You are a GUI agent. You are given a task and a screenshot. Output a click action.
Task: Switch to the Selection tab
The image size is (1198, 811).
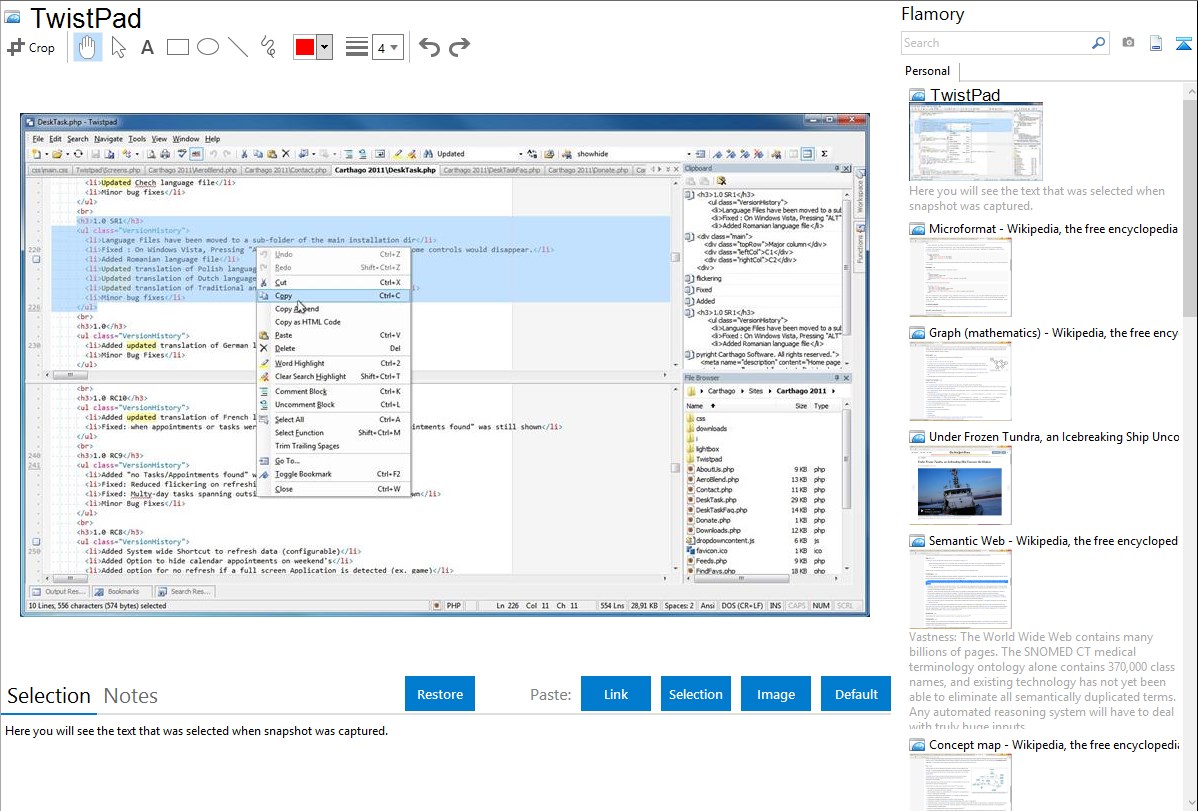[x=49, y=696]
